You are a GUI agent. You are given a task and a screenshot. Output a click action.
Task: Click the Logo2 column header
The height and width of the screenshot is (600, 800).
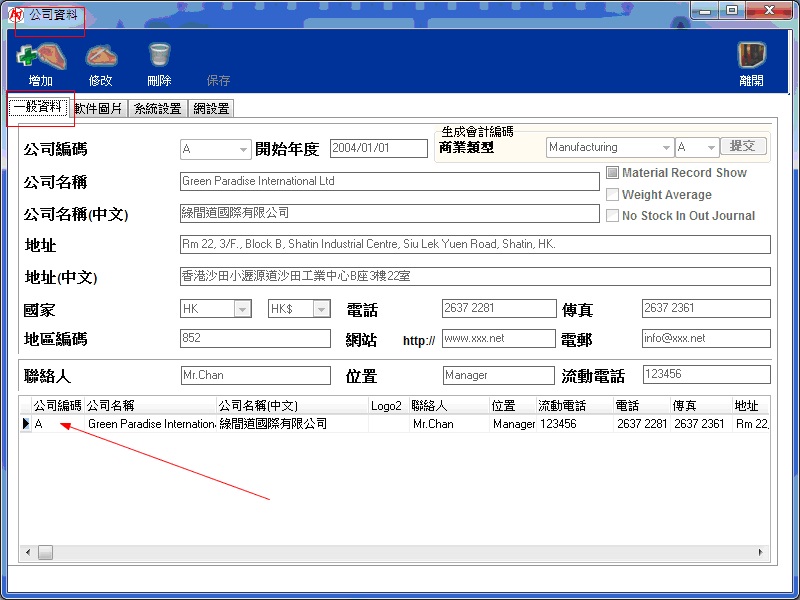click(x=389, y=406)
